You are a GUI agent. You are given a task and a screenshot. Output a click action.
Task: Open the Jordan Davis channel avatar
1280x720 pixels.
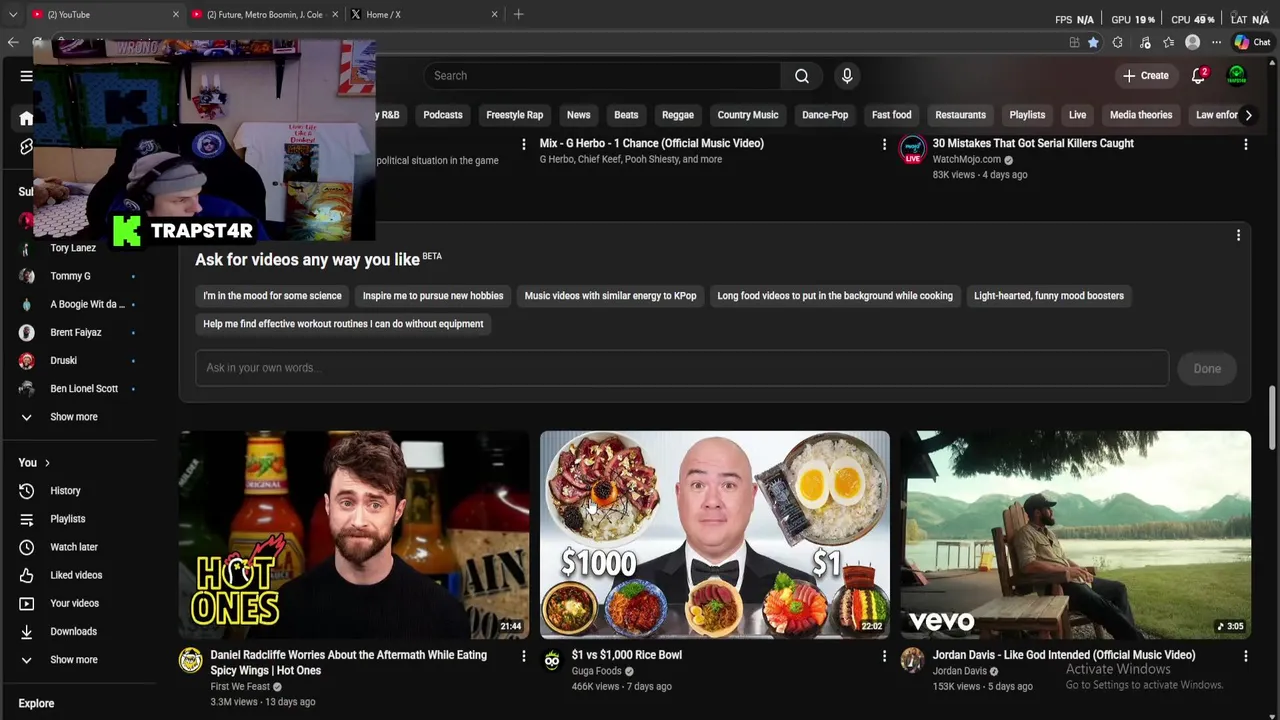pos(912,660)
